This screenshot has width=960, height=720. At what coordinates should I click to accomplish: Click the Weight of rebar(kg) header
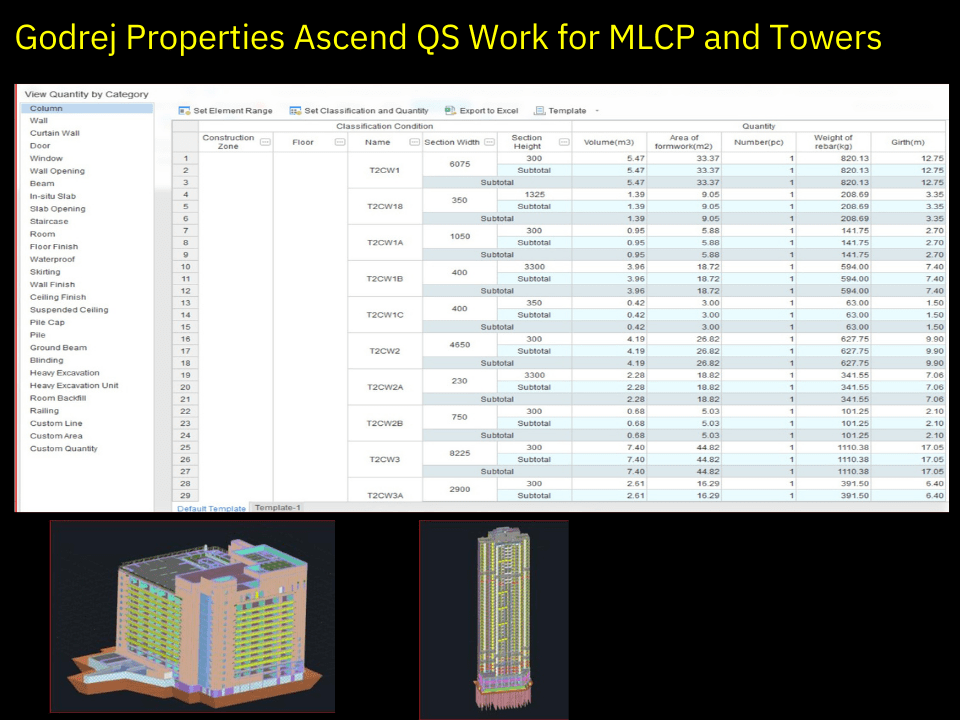(x=833, y=142)
